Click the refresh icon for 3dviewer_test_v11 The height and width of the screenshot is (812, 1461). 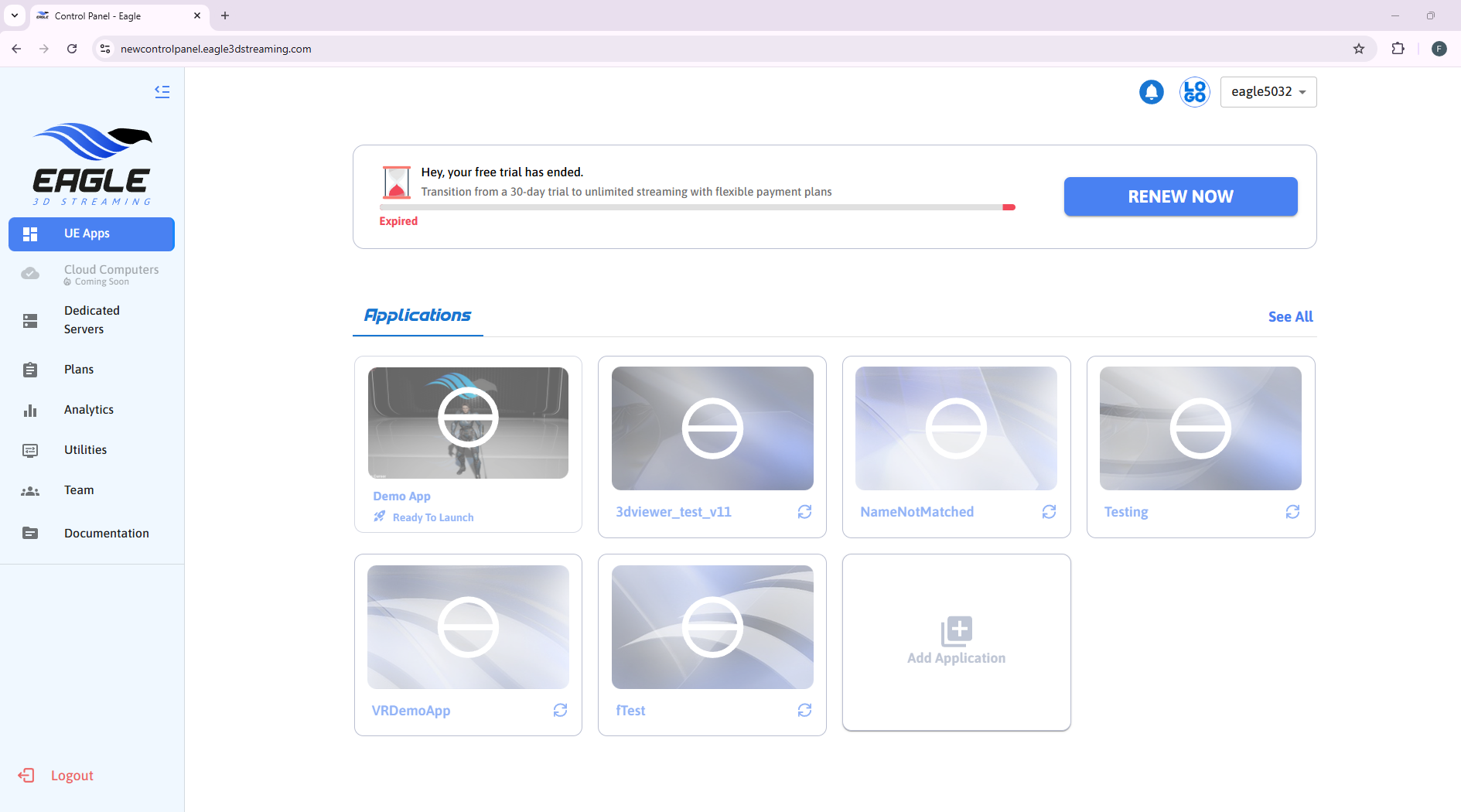[804, 512]
